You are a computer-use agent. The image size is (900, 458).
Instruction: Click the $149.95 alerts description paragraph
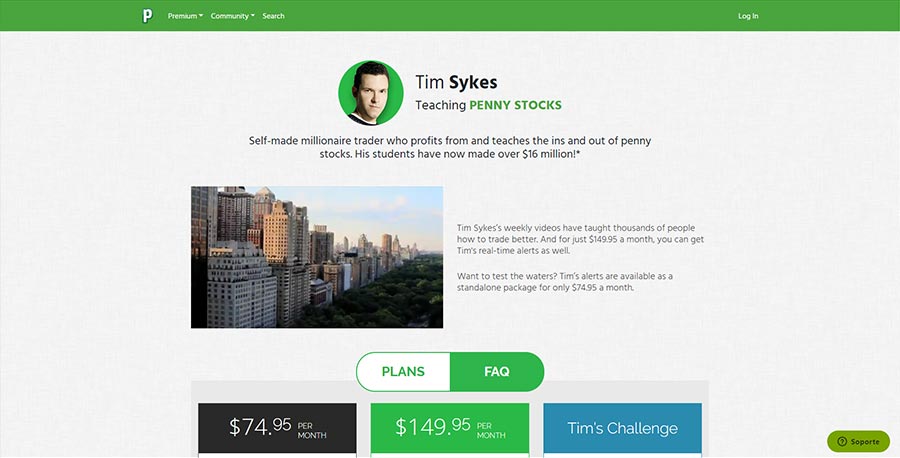(580, 239)
